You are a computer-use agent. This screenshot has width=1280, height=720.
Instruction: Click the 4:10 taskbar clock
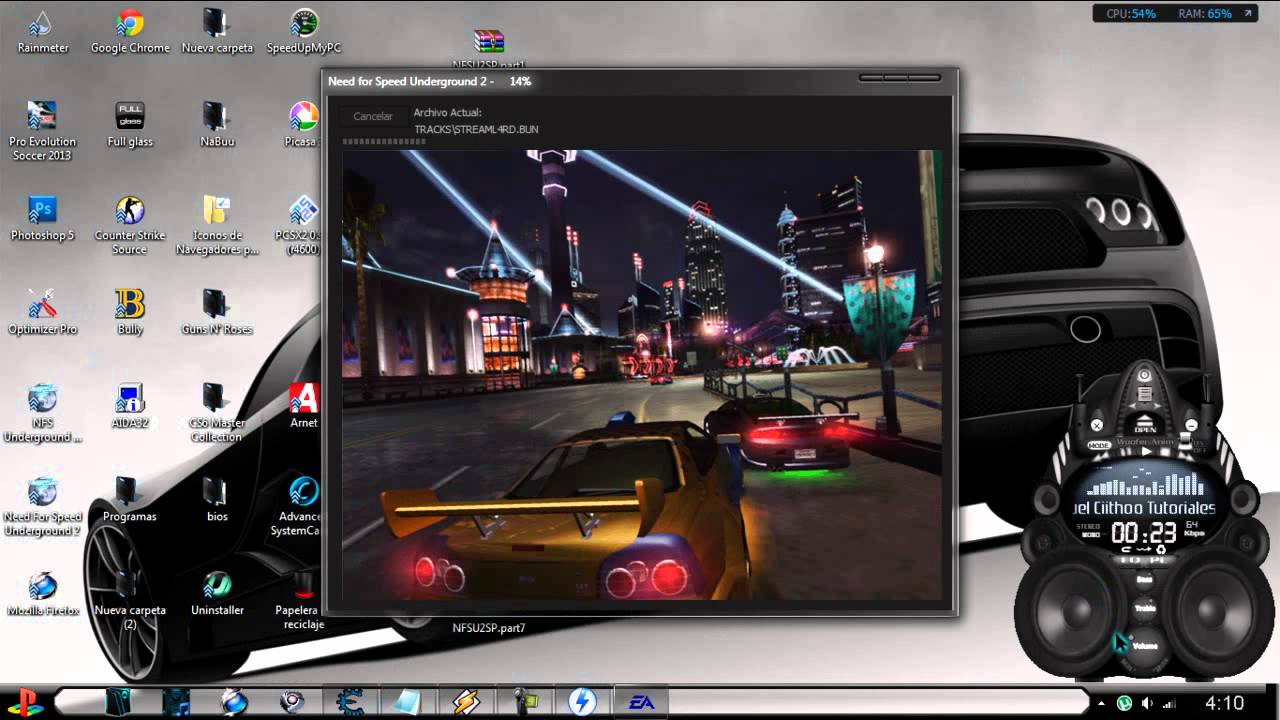pos(1224,703)
